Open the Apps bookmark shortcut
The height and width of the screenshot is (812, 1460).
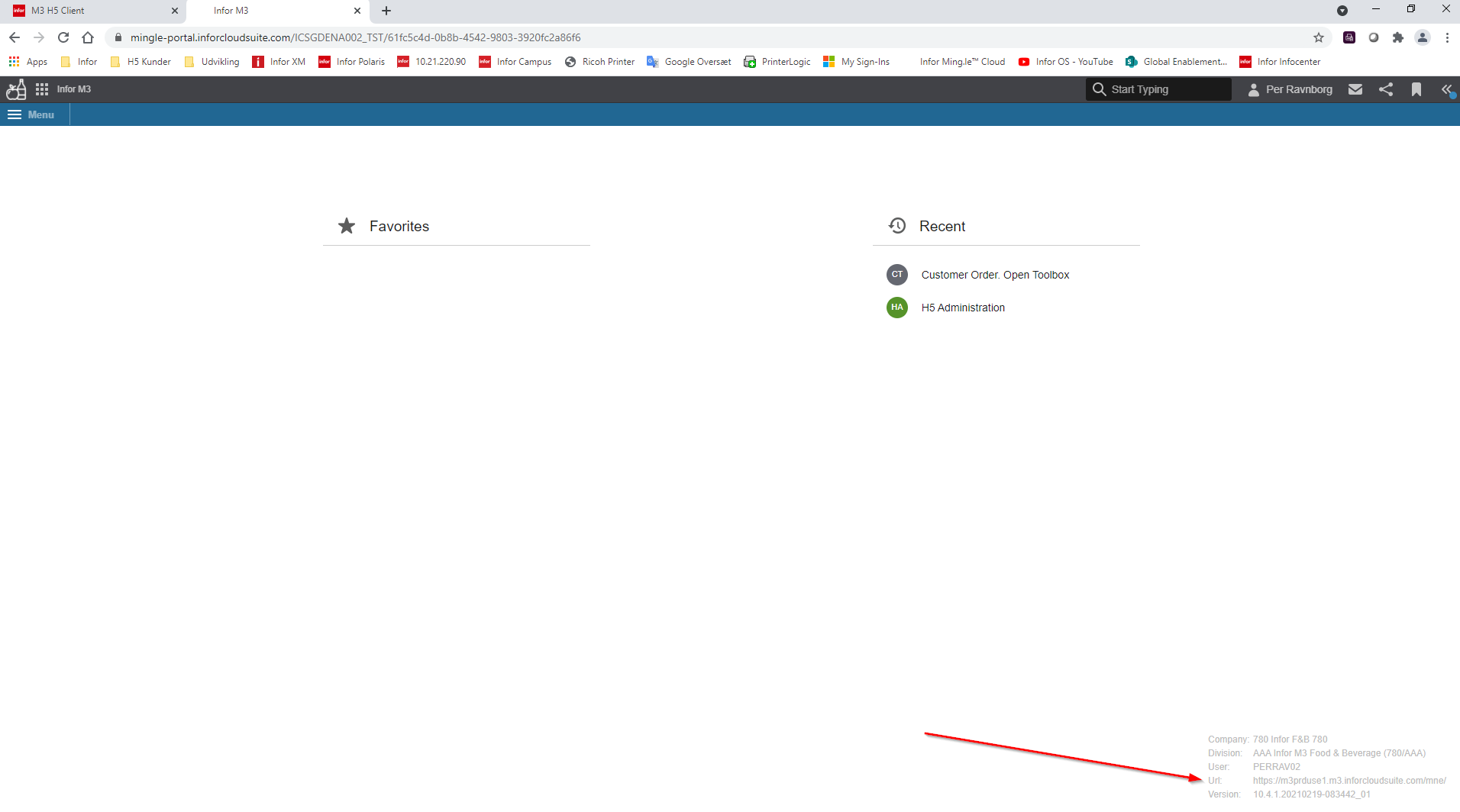28,62
